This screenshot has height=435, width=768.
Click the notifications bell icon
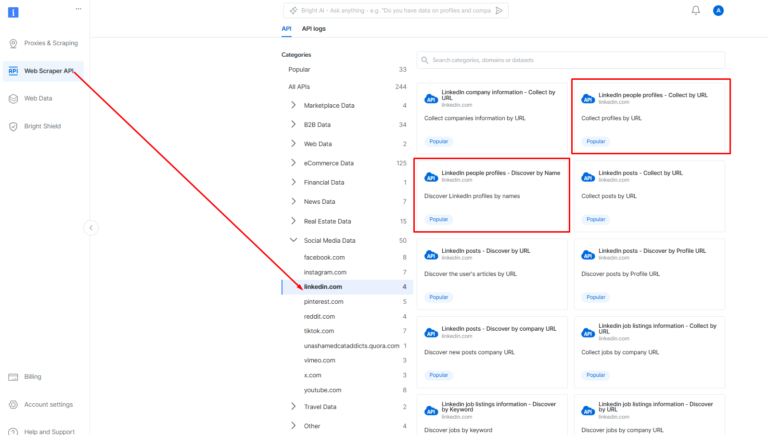click(696, 10)
